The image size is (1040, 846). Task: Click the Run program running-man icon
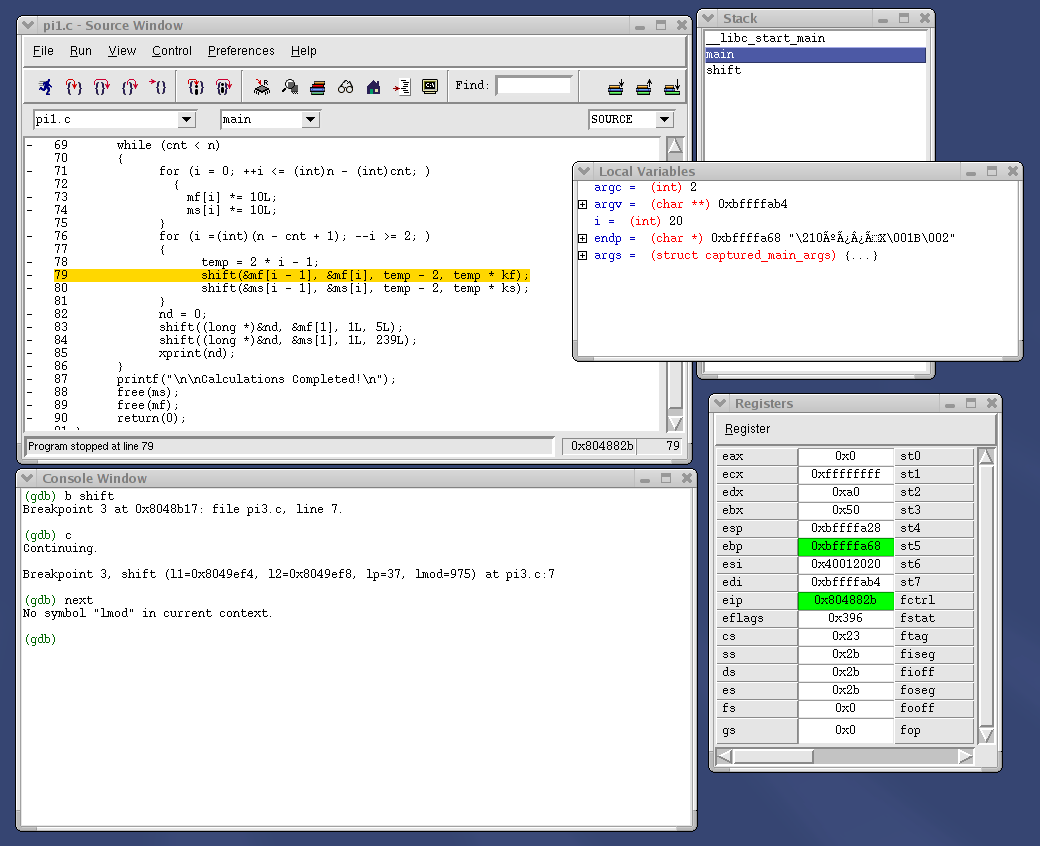click(x=45, y=87)
